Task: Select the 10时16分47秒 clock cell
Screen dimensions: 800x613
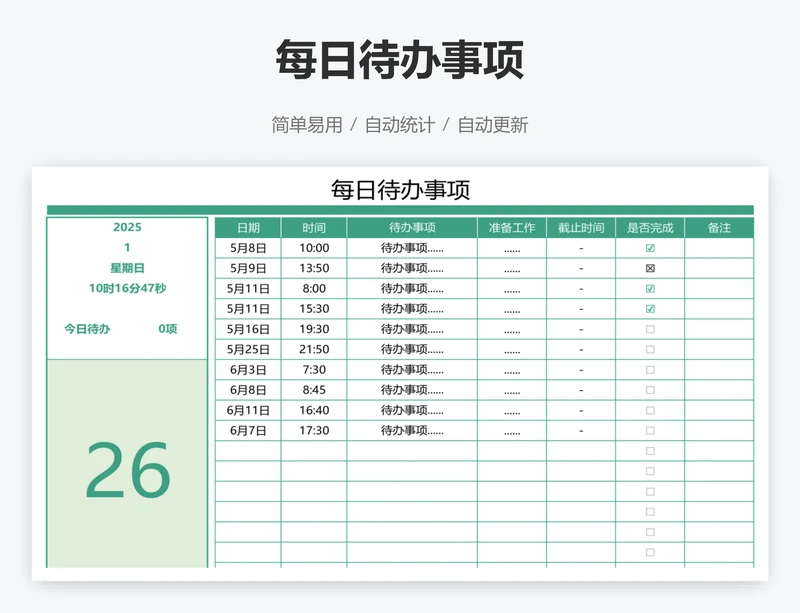Action: (x=127, y=288)
